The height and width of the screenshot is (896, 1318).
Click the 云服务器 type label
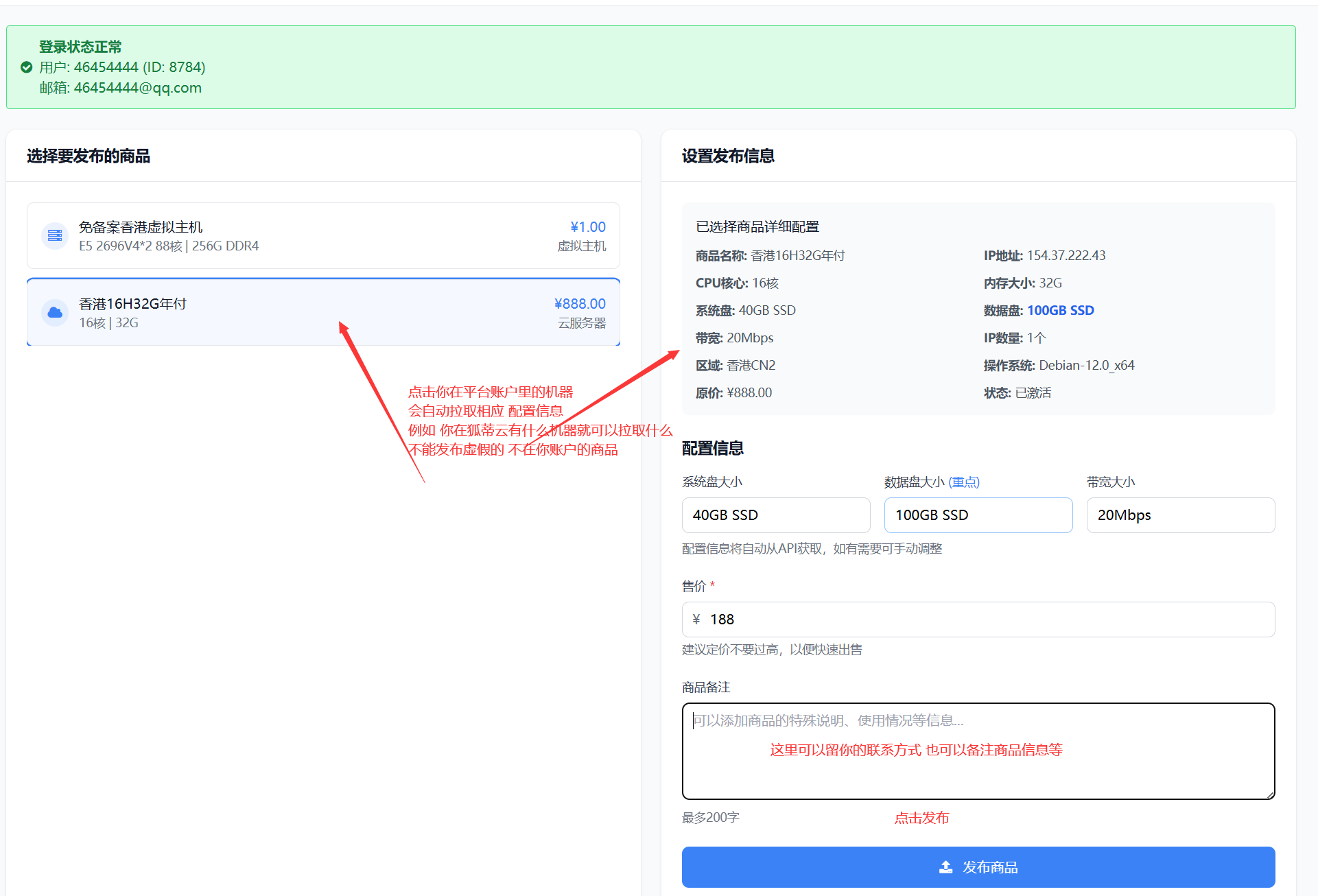(582, 323)
